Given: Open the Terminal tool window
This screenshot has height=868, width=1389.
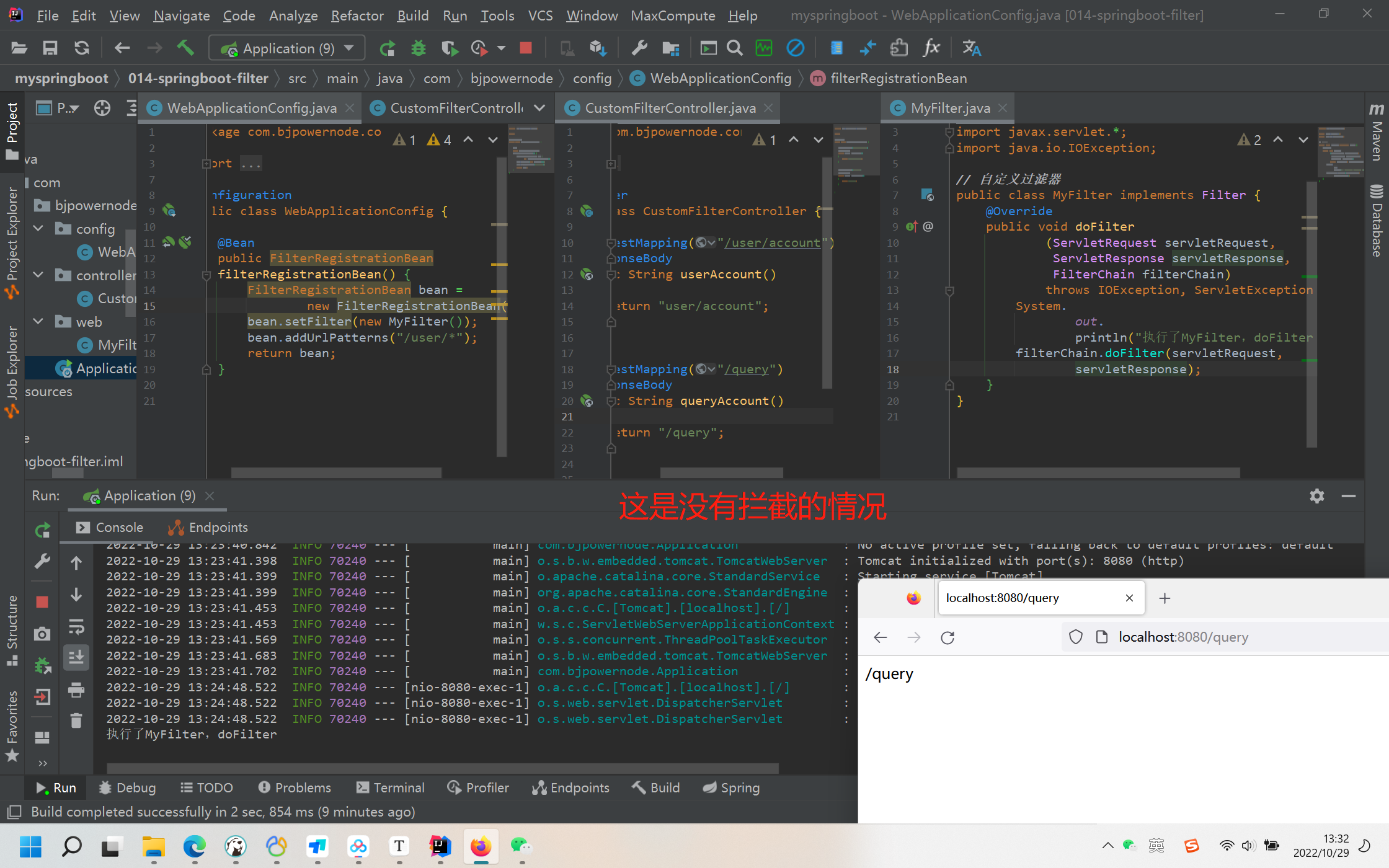Looking at the screenshot, I should 391,787.
